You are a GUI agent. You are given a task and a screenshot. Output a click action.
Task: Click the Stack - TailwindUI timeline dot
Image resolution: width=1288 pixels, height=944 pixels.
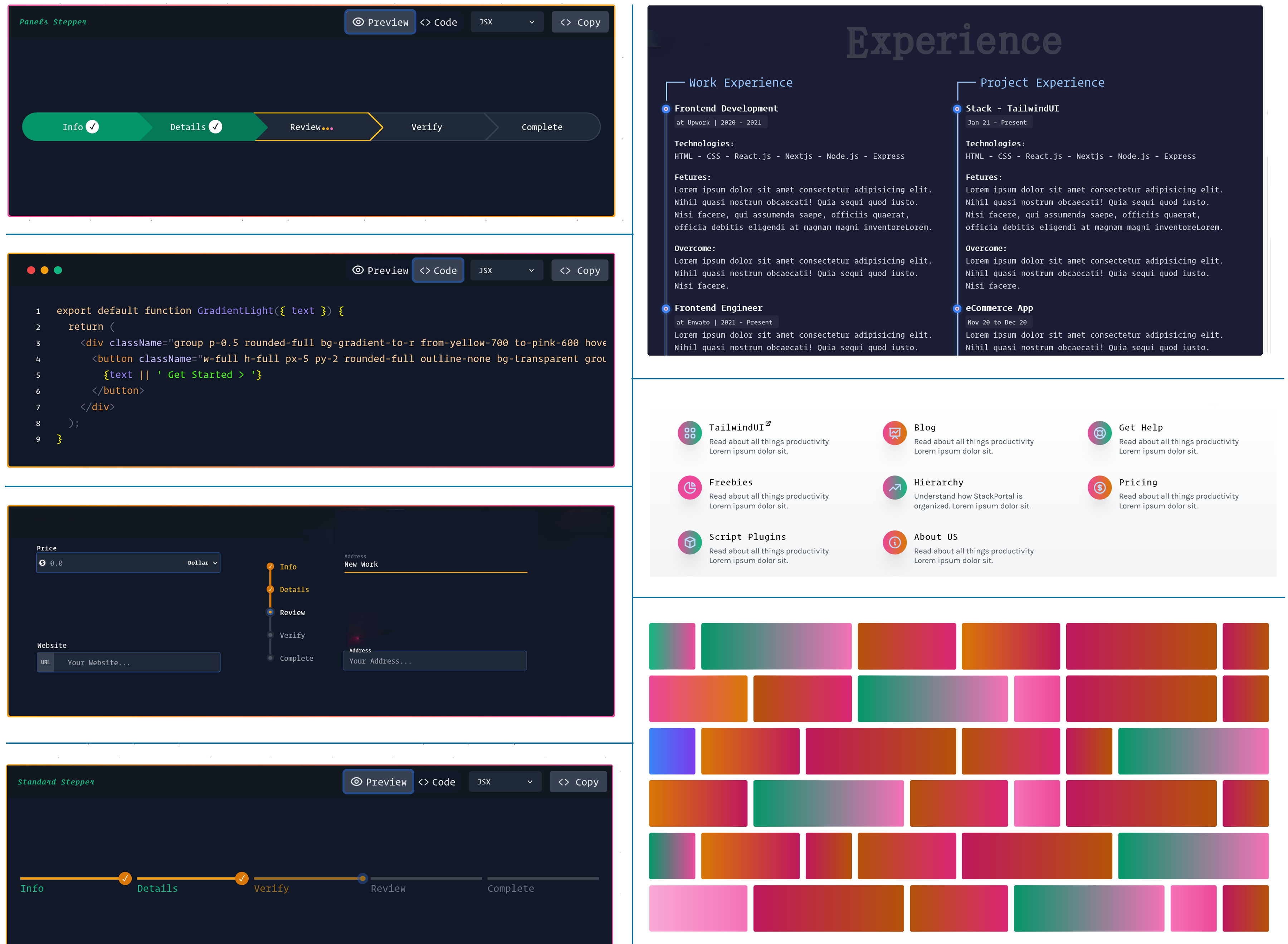(957, 109)
